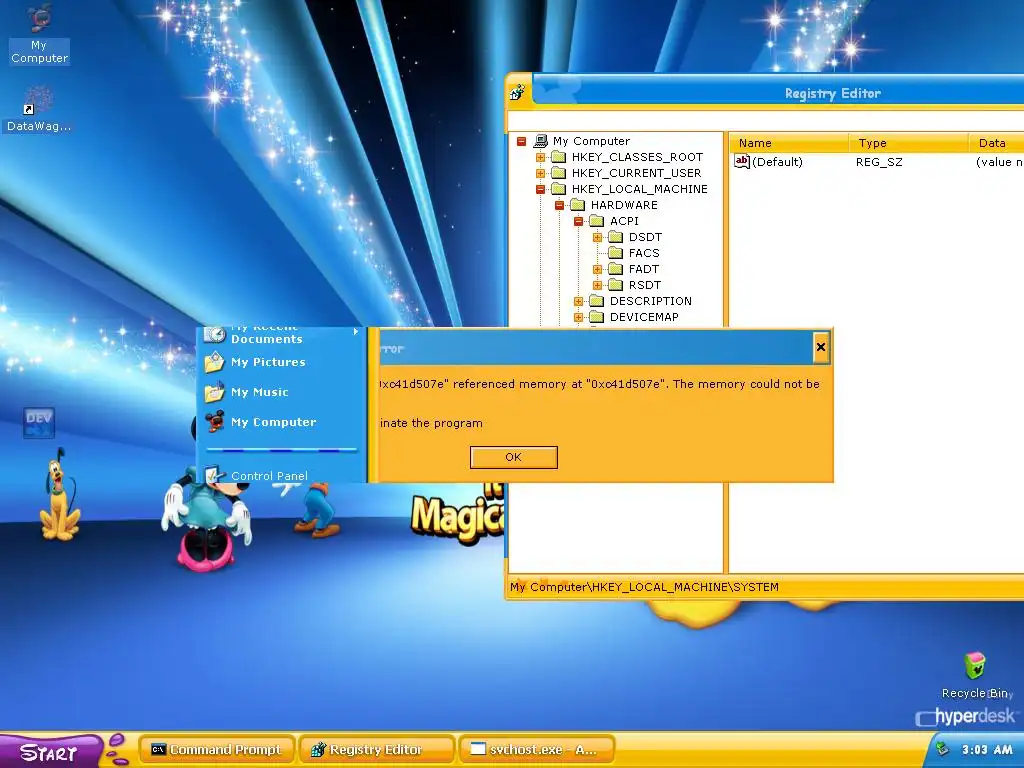Click the status bar registry path
The height and width of the screenshot is (768, 1024).
[644, 587]
